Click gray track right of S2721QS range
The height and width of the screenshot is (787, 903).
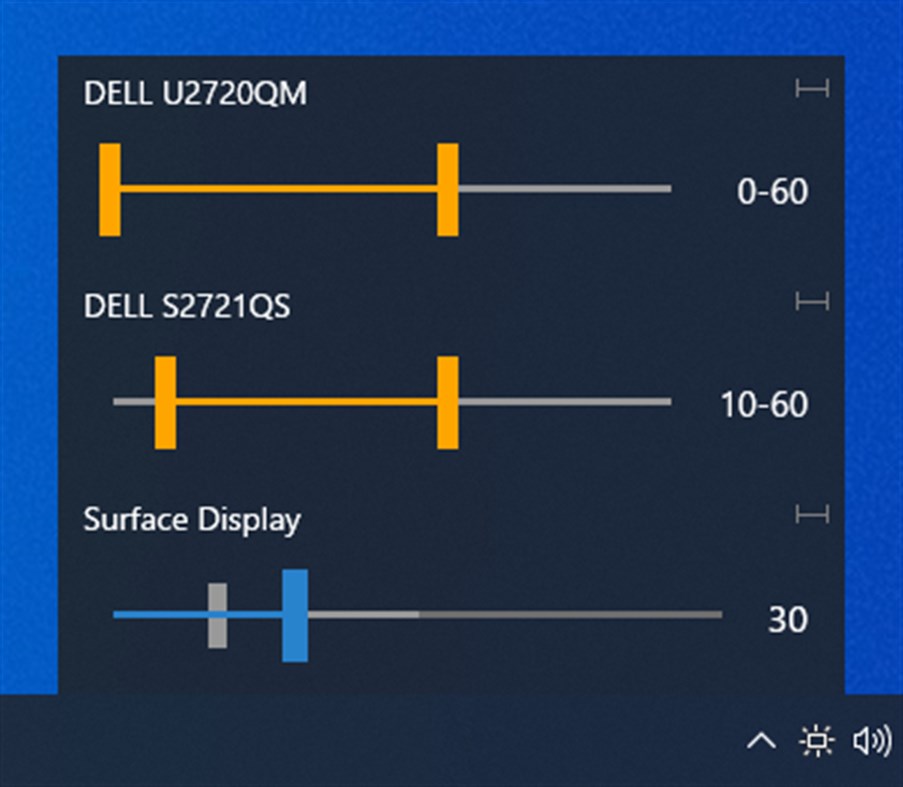(x=565, y=402)
